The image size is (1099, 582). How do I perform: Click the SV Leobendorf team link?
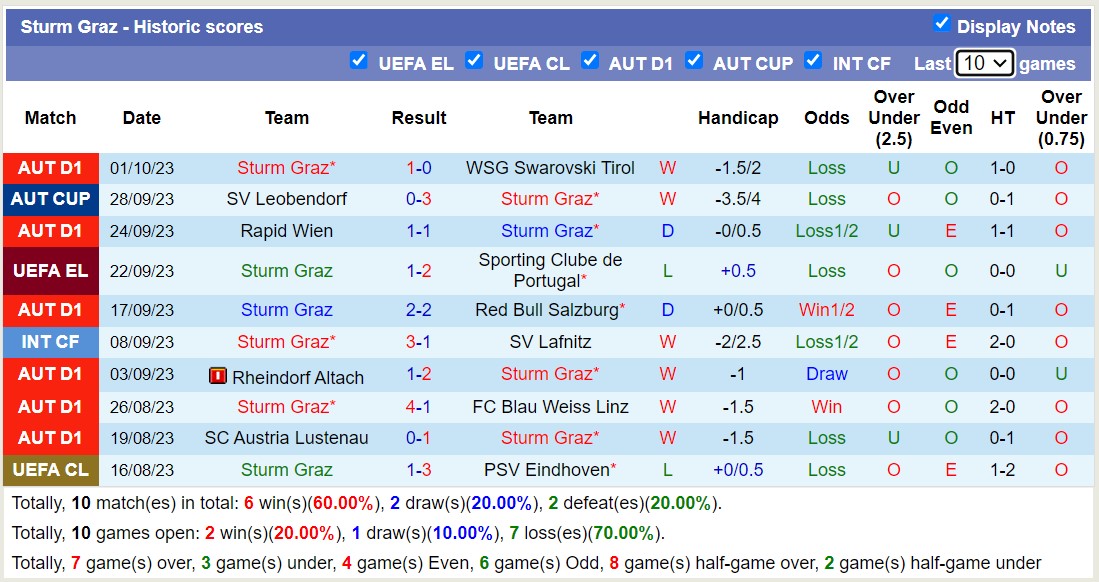coord(287,199)
